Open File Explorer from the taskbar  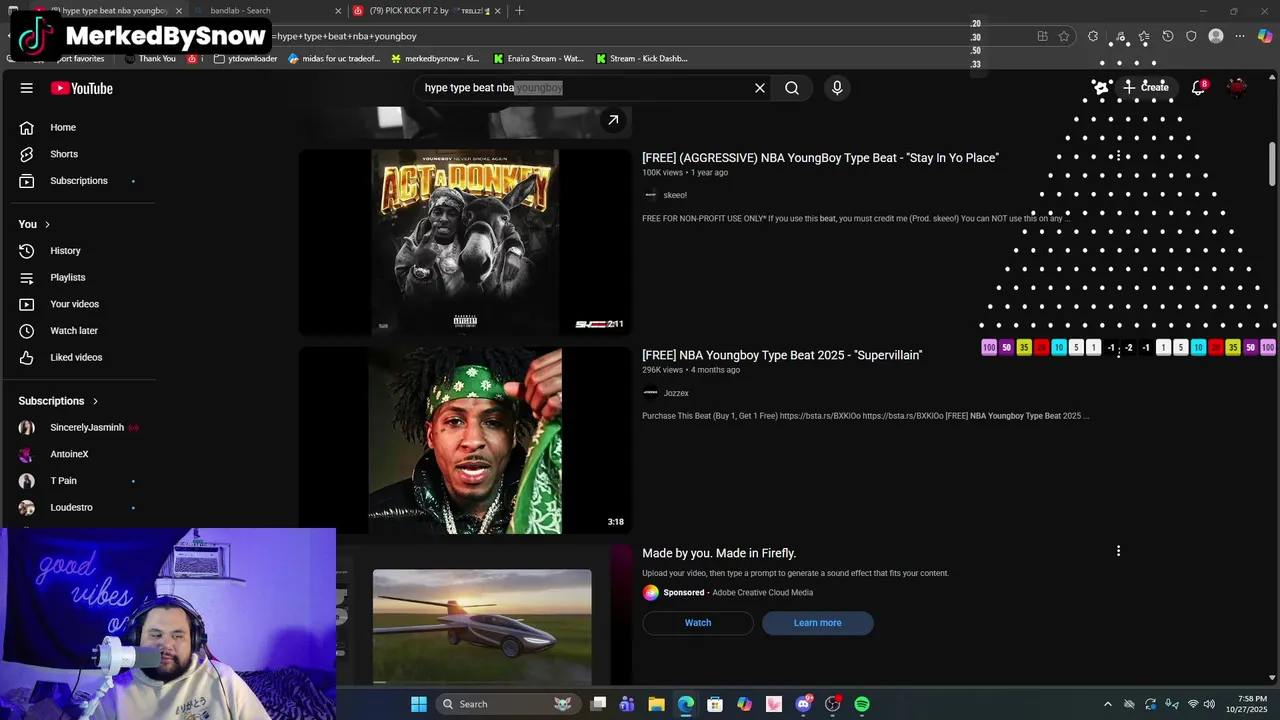(656, 704)
